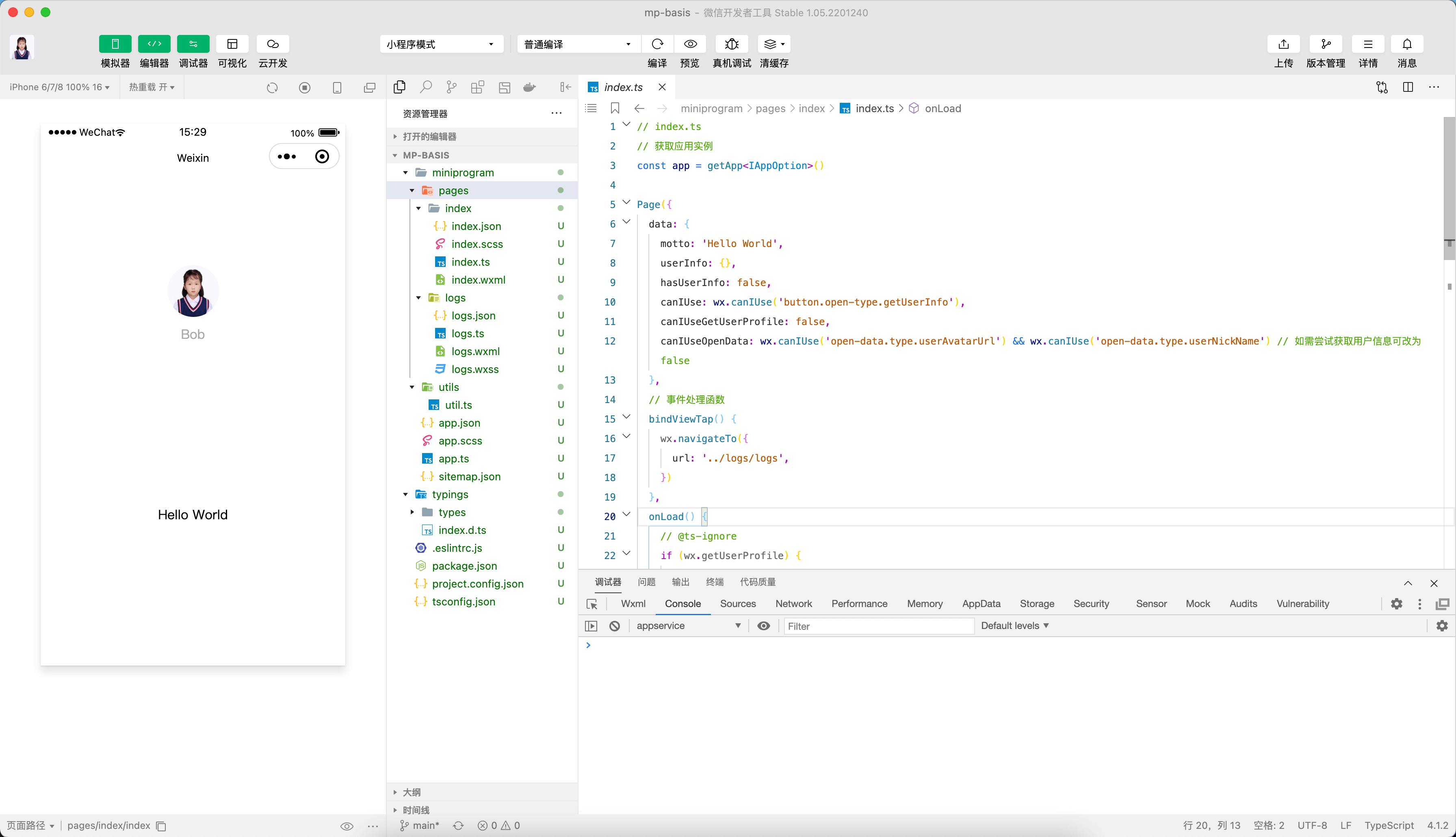Viewport: 1456px width, 837px height.
Task: Toggle the element inspect picker
Action: tap(592, 604)
